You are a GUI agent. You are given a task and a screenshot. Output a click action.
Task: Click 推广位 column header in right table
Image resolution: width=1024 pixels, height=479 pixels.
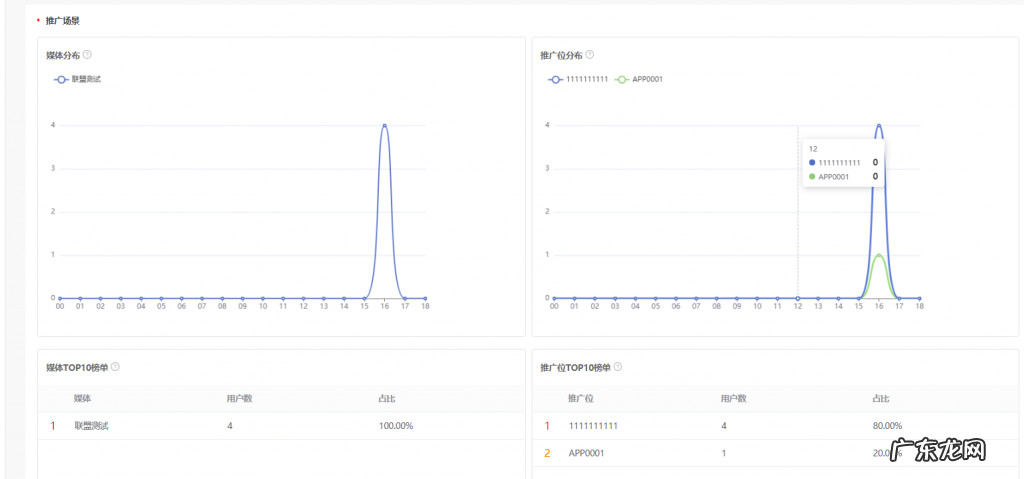[580, 399]
